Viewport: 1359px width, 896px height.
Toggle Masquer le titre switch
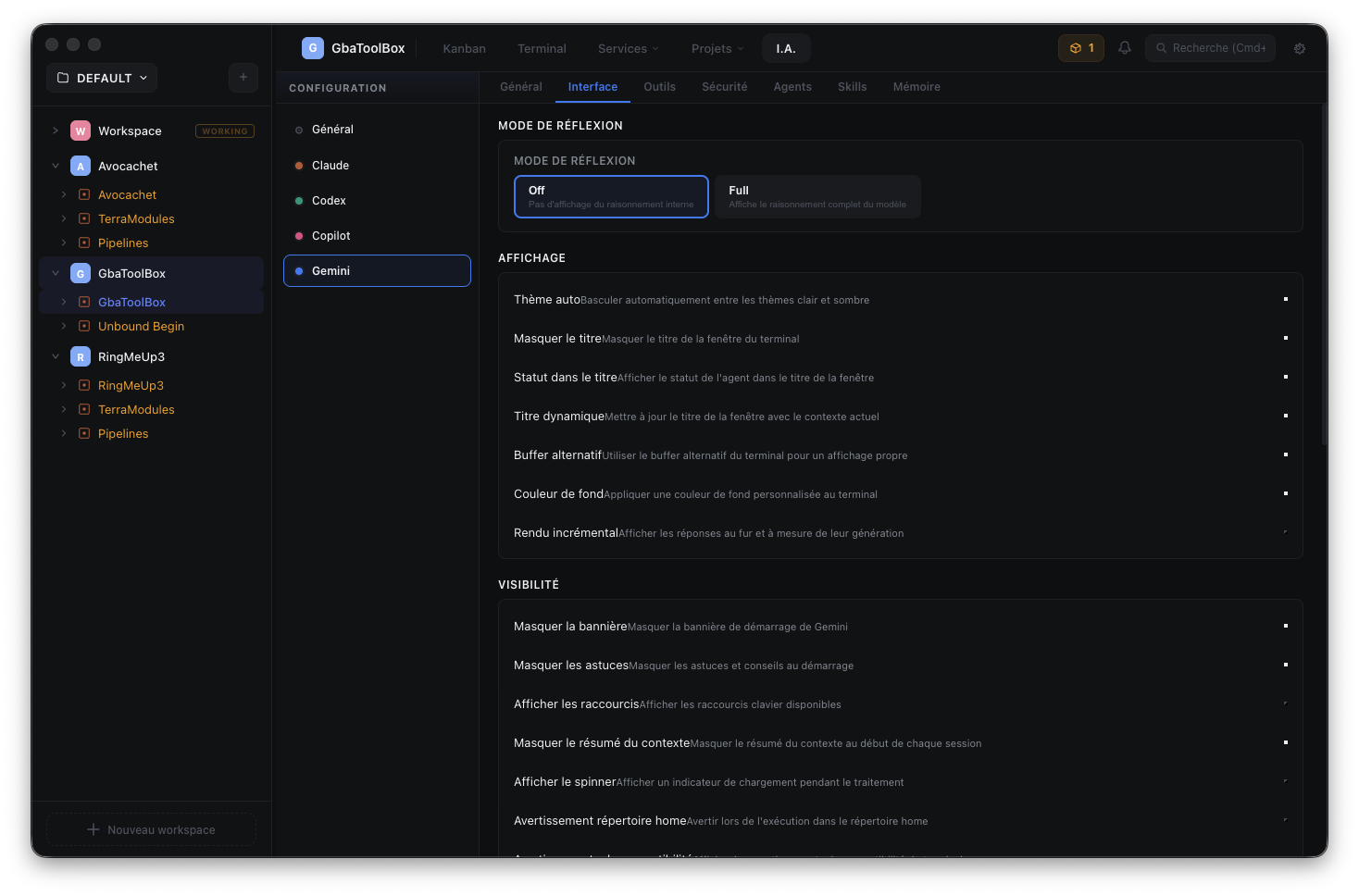[x=1286, y=338]
